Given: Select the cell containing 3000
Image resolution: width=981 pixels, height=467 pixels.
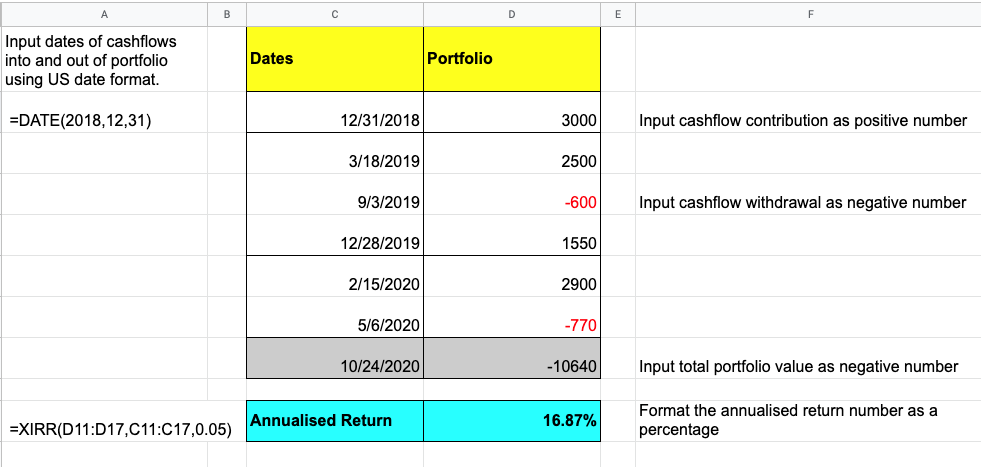Looking at the screenshot, I should (512, 121).
